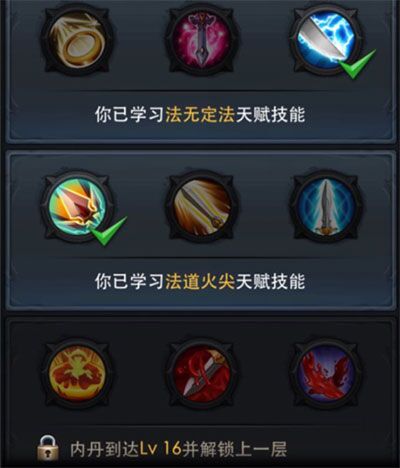Choose the pink glowing sword talent icon

202,40
